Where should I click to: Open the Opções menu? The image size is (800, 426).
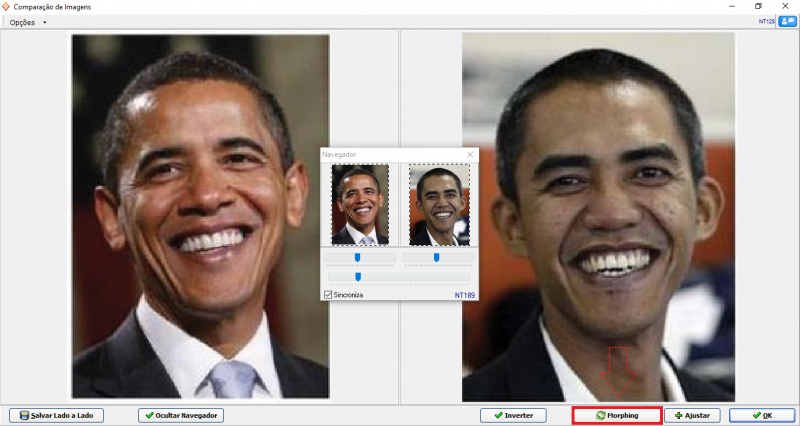pos(22,22)
